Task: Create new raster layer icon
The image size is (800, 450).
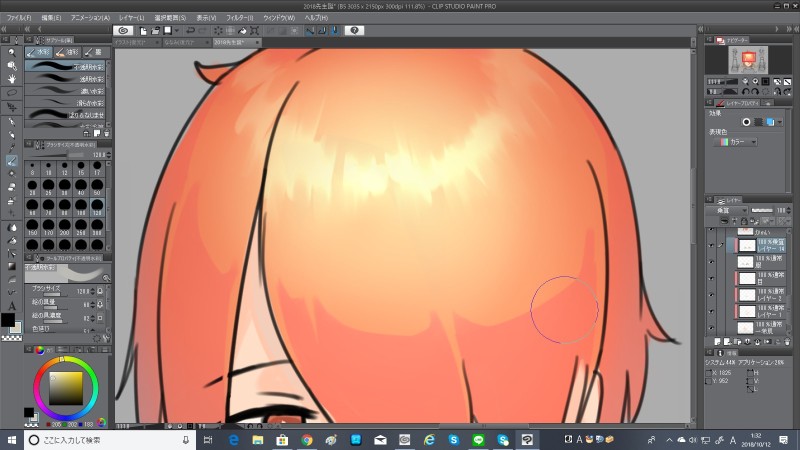Action: point(718,341)
